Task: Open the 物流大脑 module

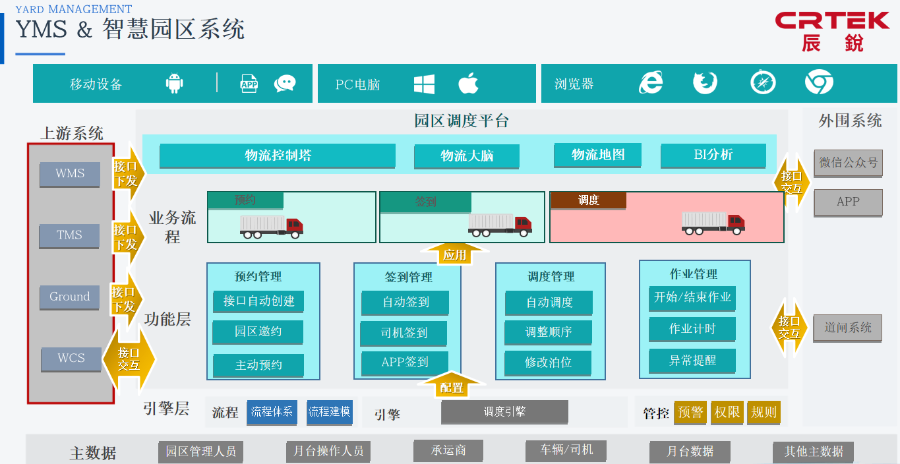Action: tap(467, 156)
